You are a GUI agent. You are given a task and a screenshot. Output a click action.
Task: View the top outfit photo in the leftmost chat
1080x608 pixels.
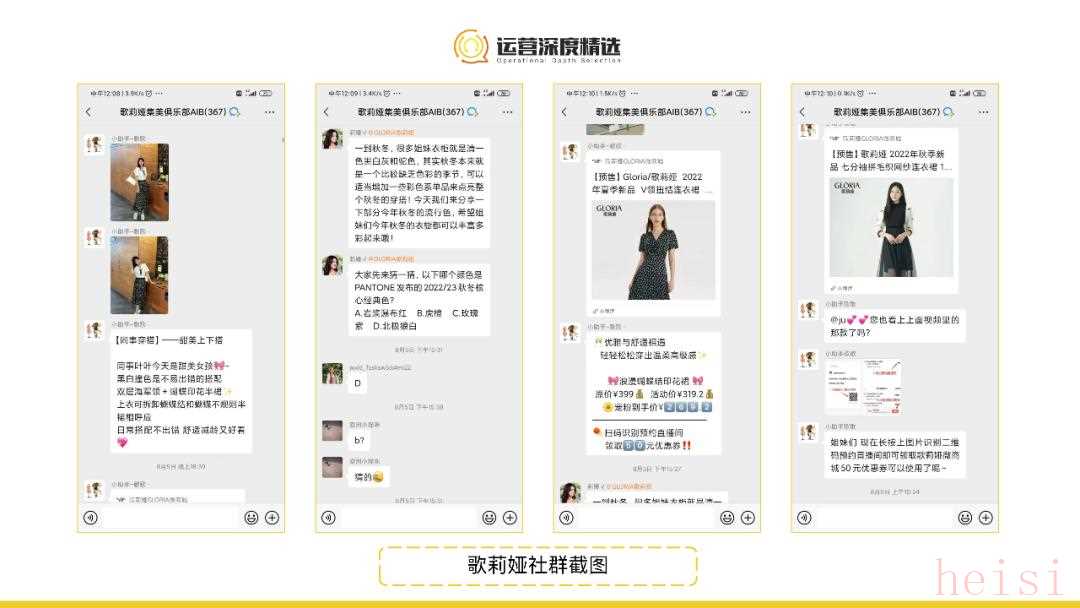[x=139, y=182]
